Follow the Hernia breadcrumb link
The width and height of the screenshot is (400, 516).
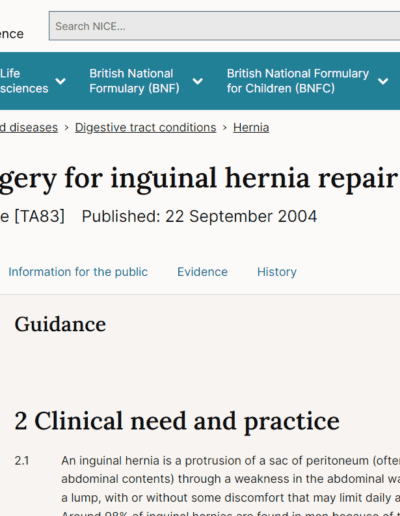[x=251, y=128]
